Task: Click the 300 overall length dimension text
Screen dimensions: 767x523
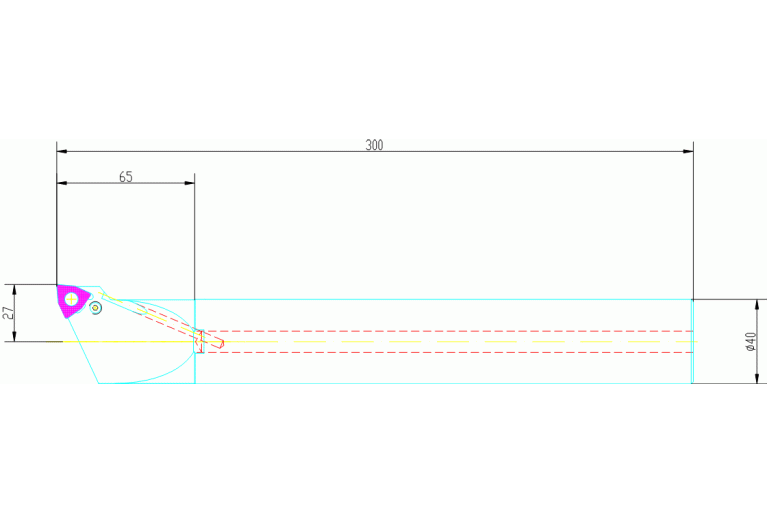Action: 374,145
